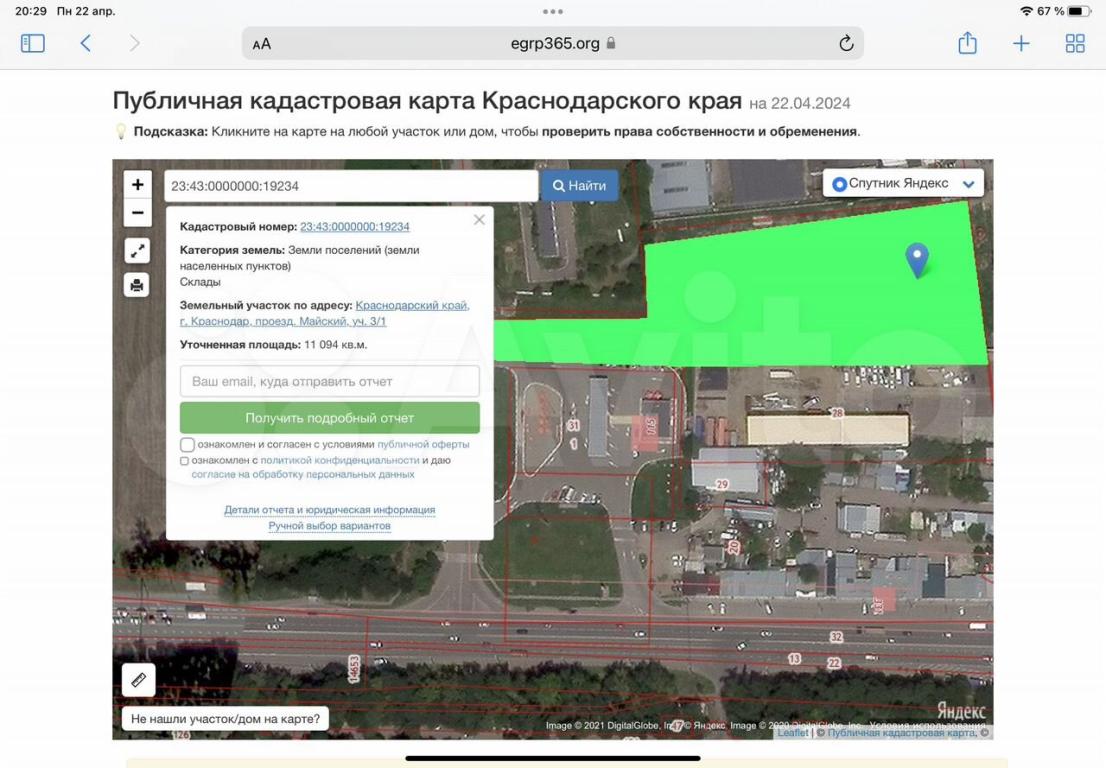This screenshot has width=1106, height=768.
Task: Open the ruler measurement tool
Action: pos(138,680)
